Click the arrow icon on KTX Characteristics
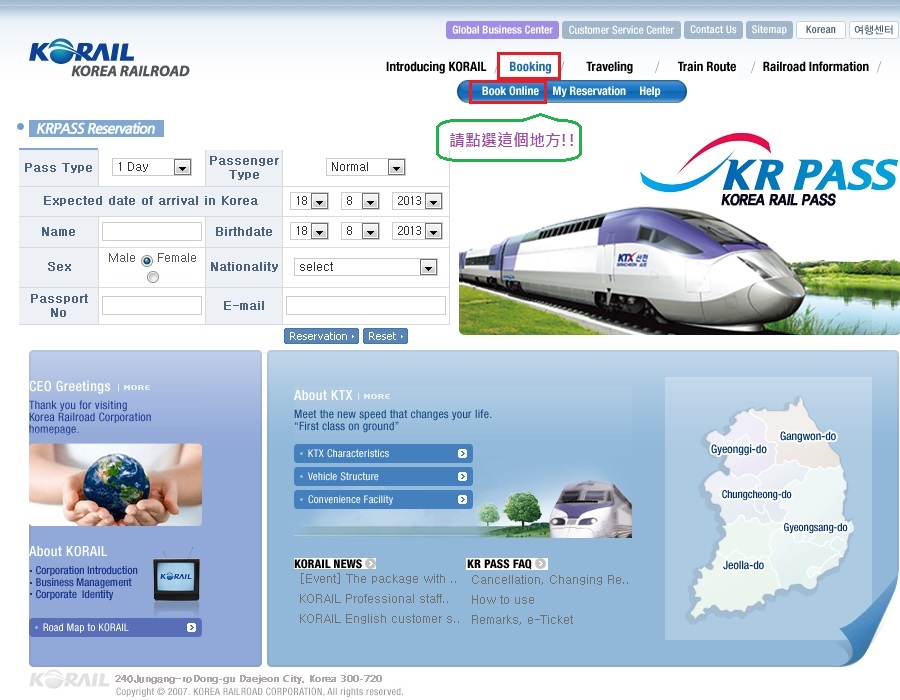Screen dimensions: 900x700 tap(462, 453)
